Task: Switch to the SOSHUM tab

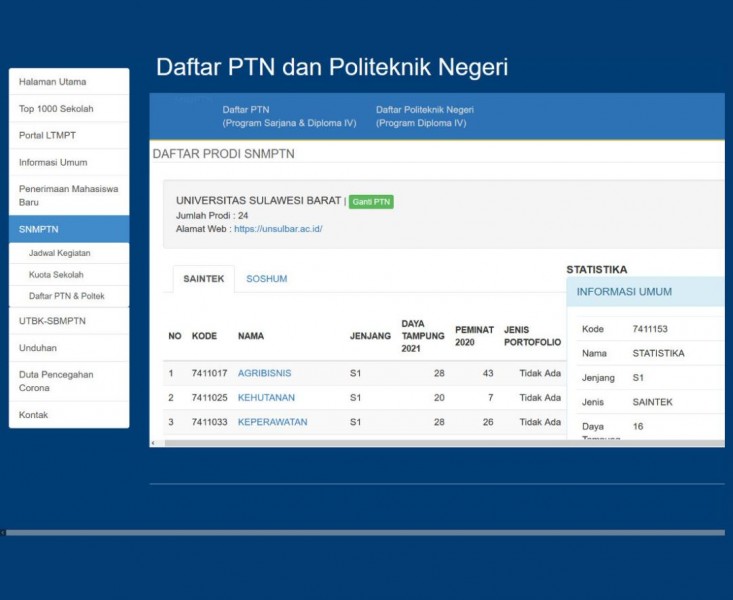Action: coord(266,279)
